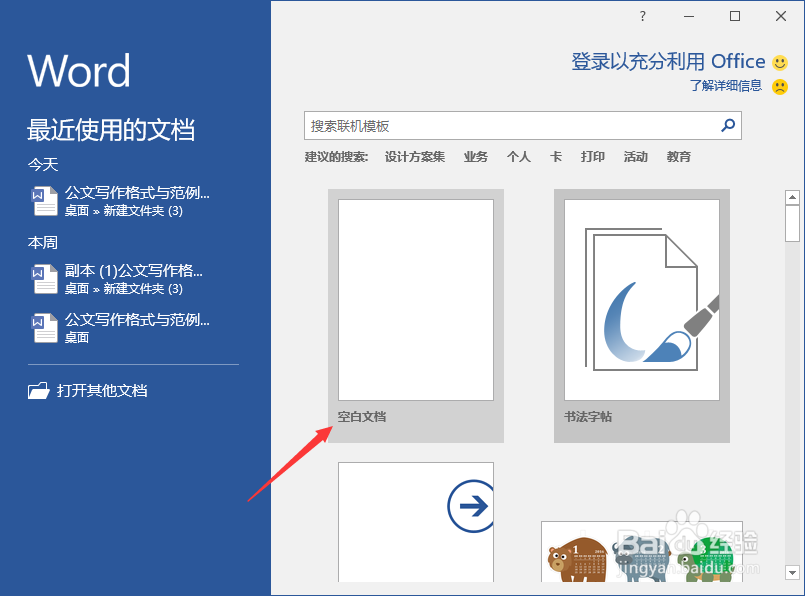
Task: Select 打印 suggested search
Action: click(x=592, y=157)
